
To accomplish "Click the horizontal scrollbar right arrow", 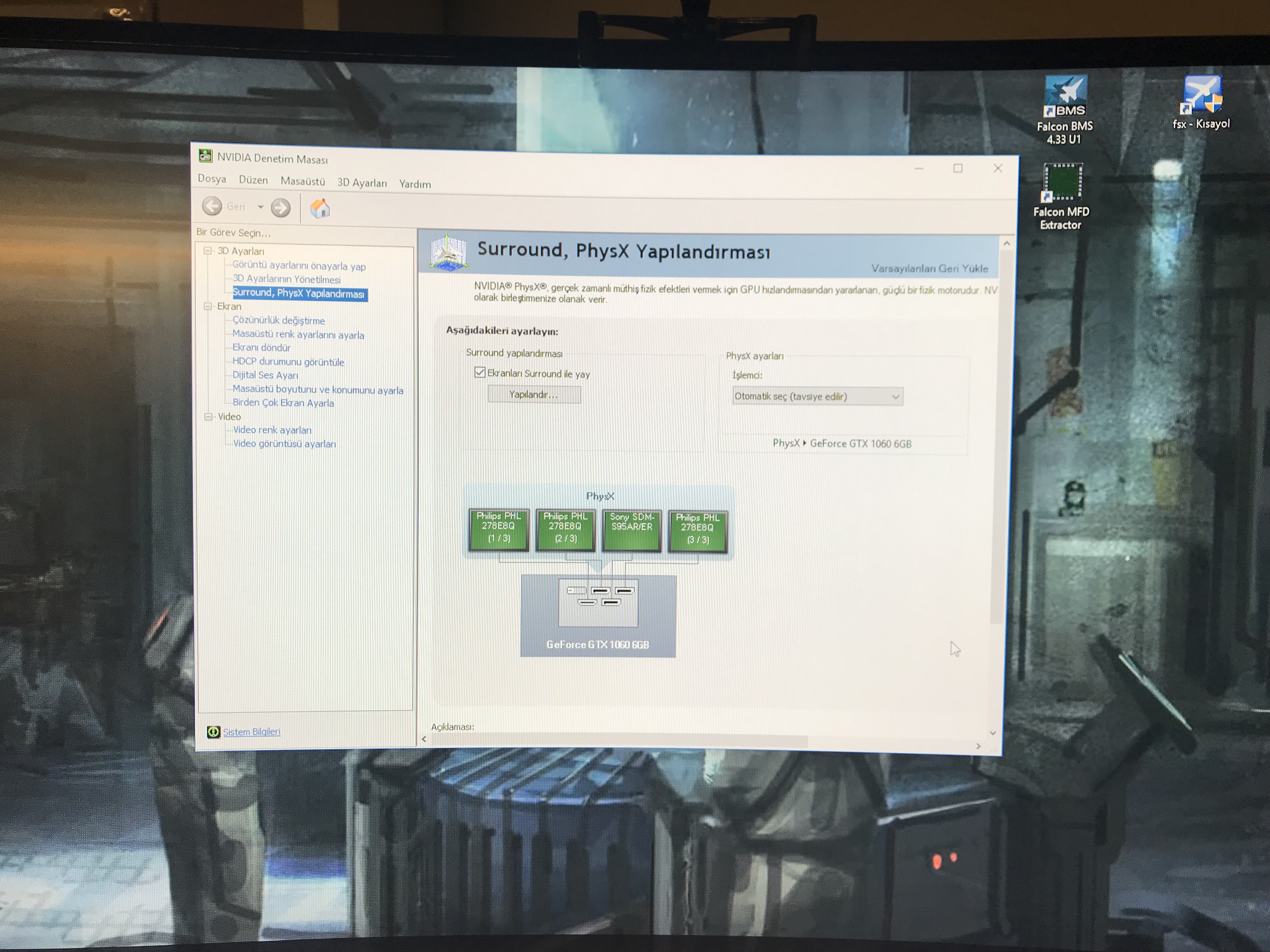I will pyautogui.click(x=978, y=746).
